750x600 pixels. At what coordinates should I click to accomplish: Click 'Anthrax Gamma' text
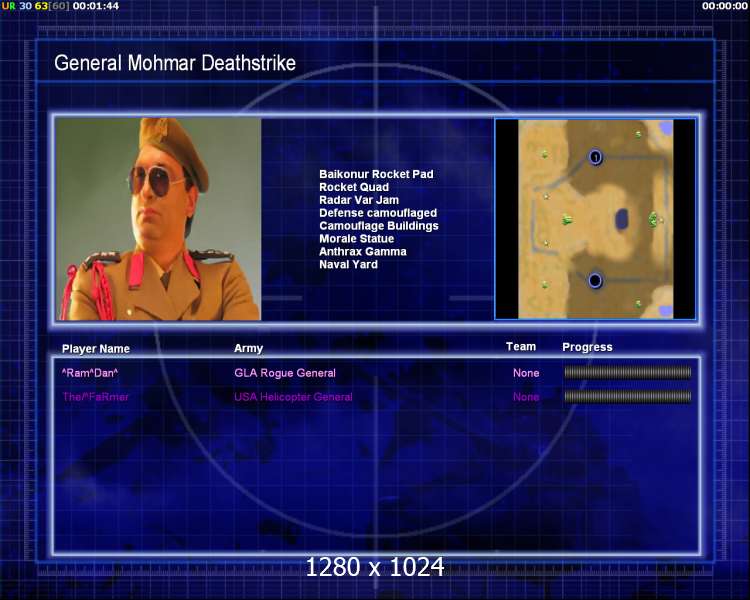tap(363, 252)
